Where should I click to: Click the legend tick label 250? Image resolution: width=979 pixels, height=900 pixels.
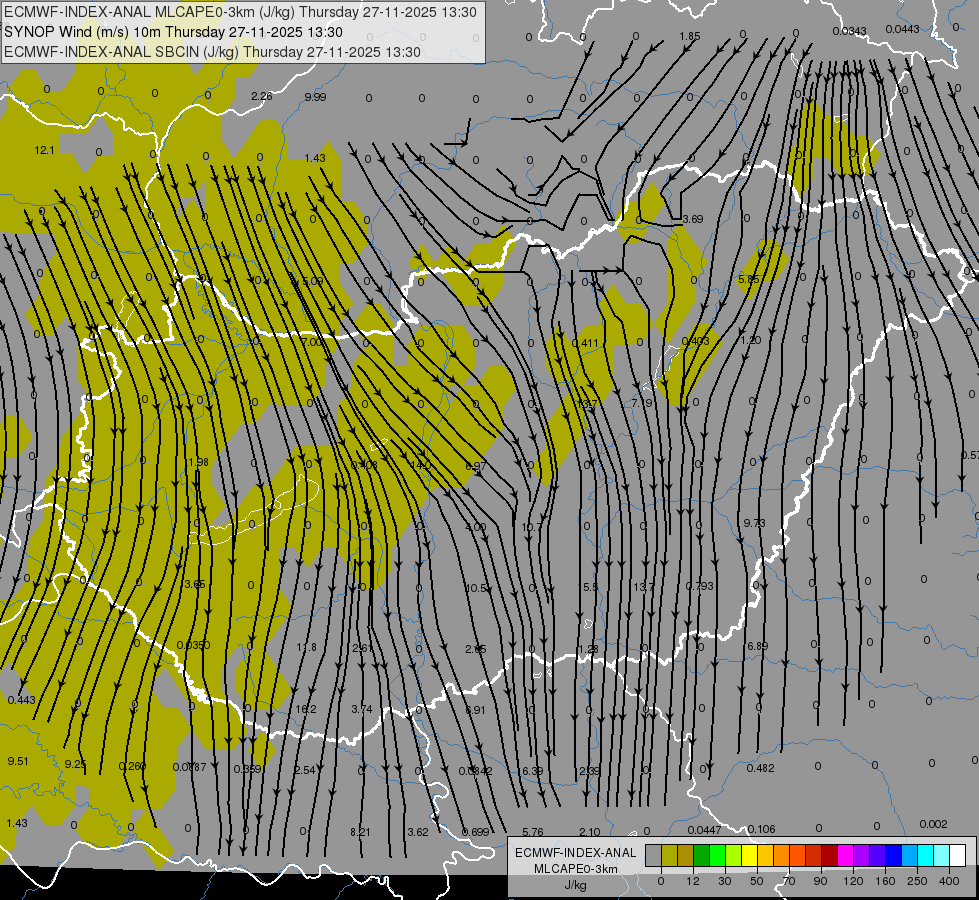917,881
